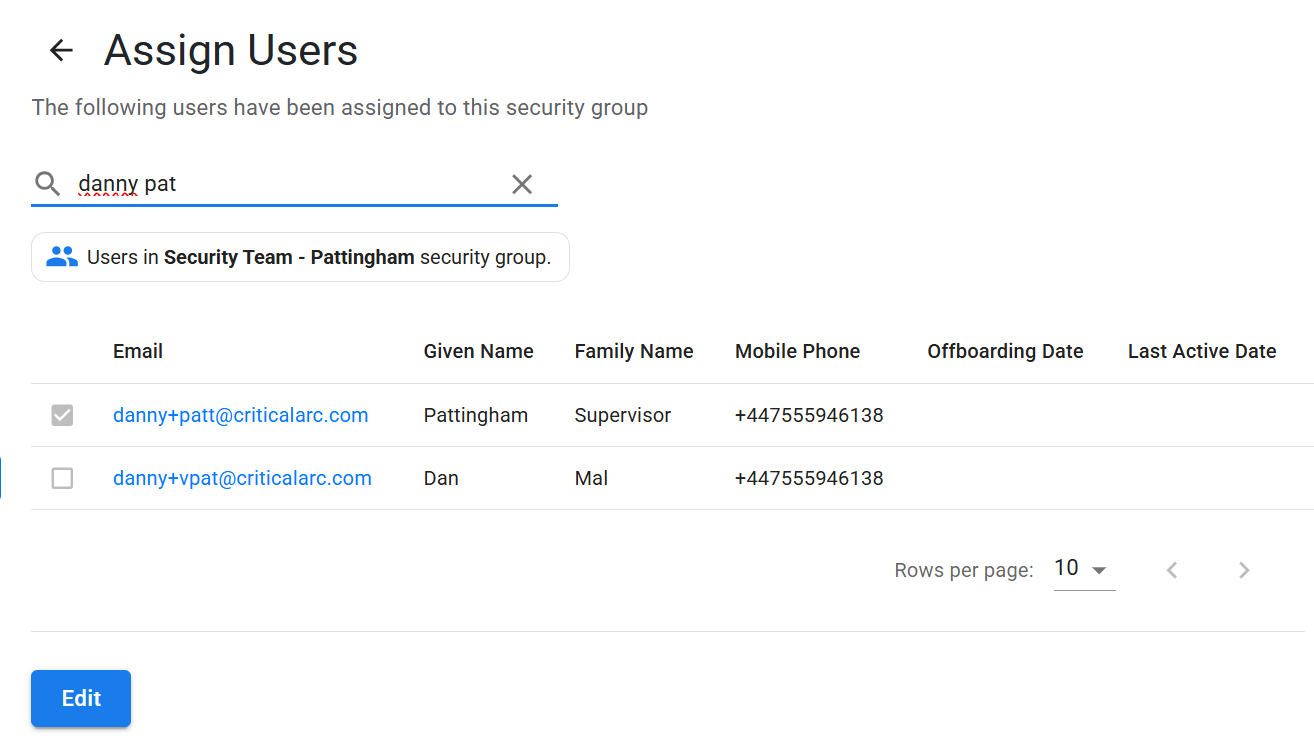Check the box for danny+vpat@criticalarc.com
1314x745 pixels.
(62, 478)
